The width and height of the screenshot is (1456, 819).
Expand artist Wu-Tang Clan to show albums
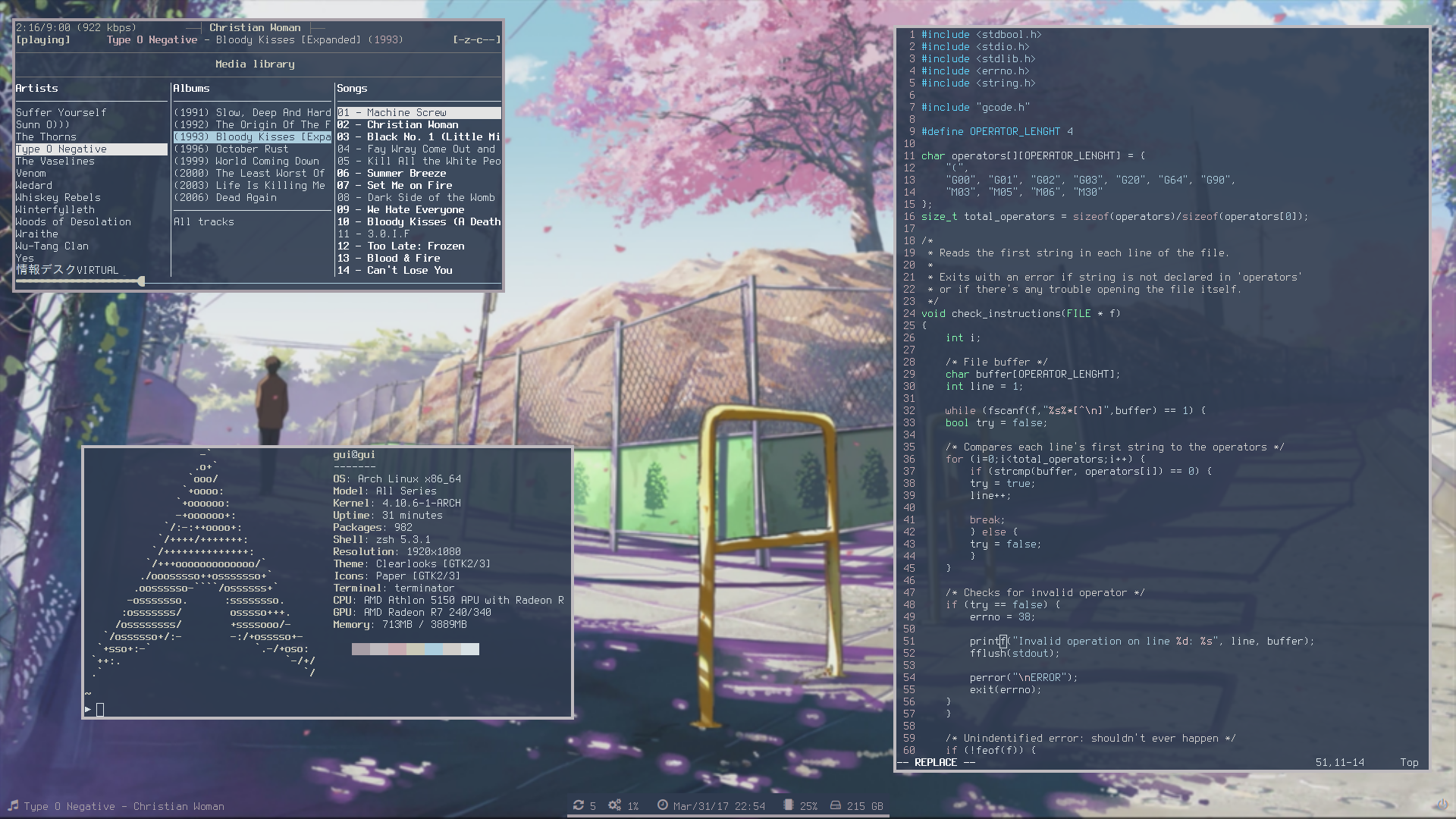pos(52,246)
